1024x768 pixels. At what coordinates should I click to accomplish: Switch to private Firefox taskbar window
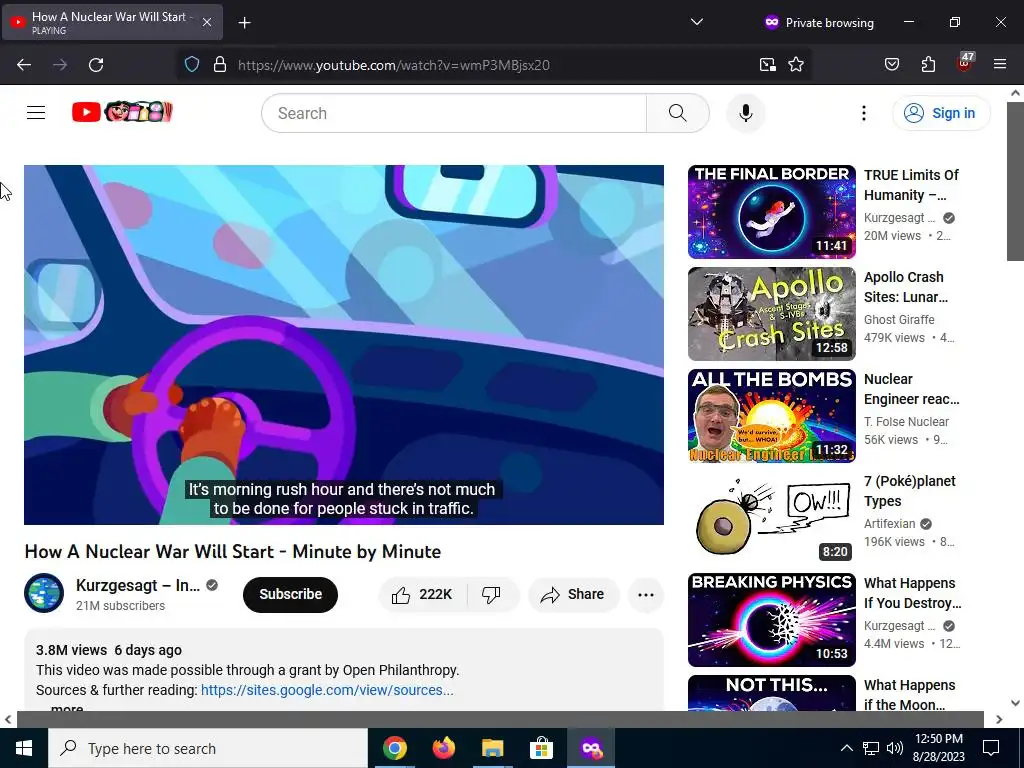[x=591, y=748]
